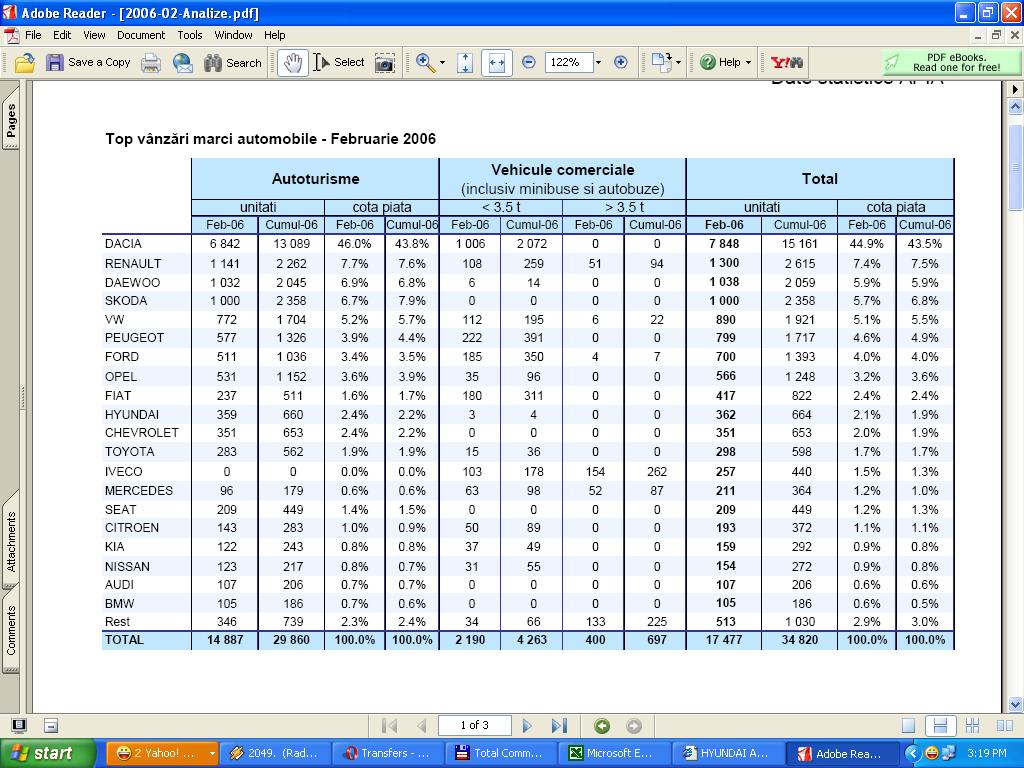
Task: Click the Save a Copy toolbar button
Action: click(88, 63)
